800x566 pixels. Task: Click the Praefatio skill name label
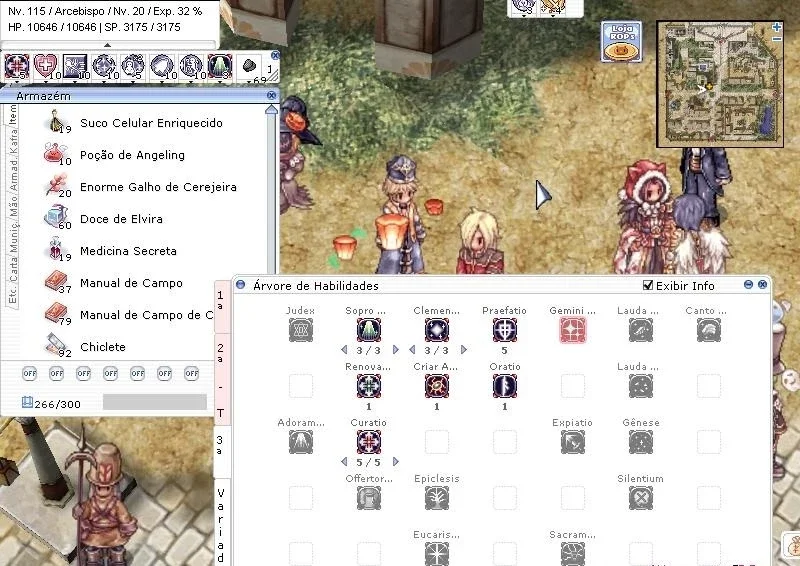pos(505,310)
